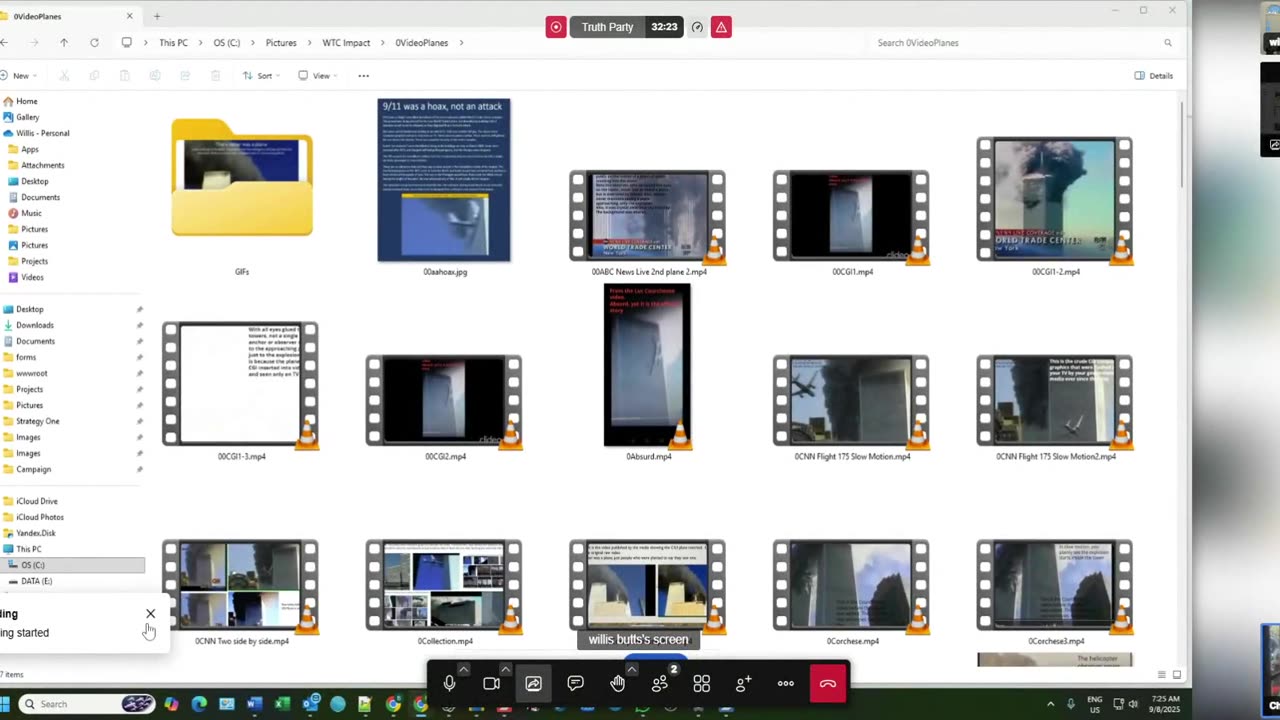1280x720 pixels.
Task: Raise hand in the meeting
Action: [618, 684]
